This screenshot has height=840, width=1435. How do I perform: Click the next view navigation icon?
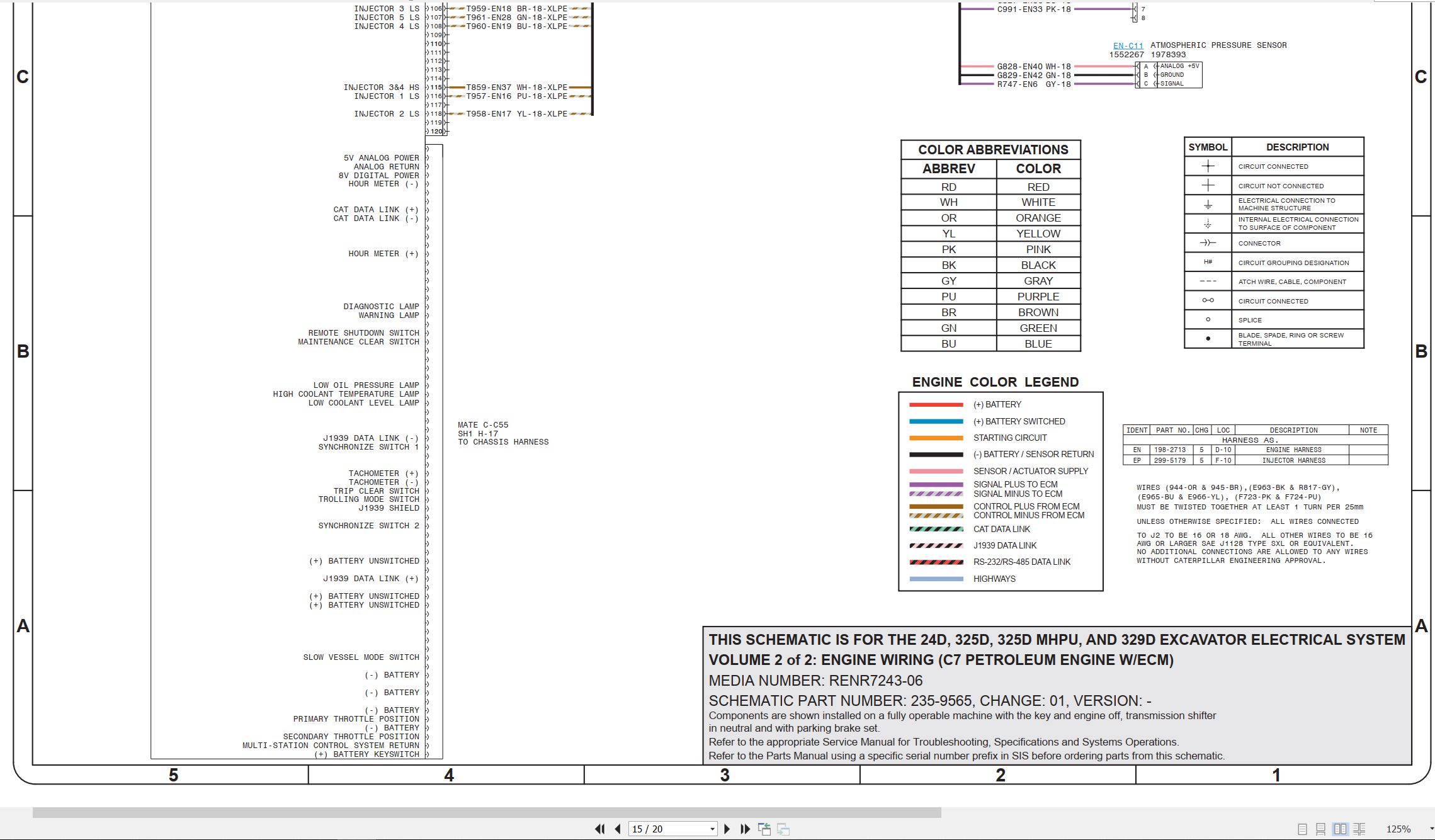pos(783,829)
